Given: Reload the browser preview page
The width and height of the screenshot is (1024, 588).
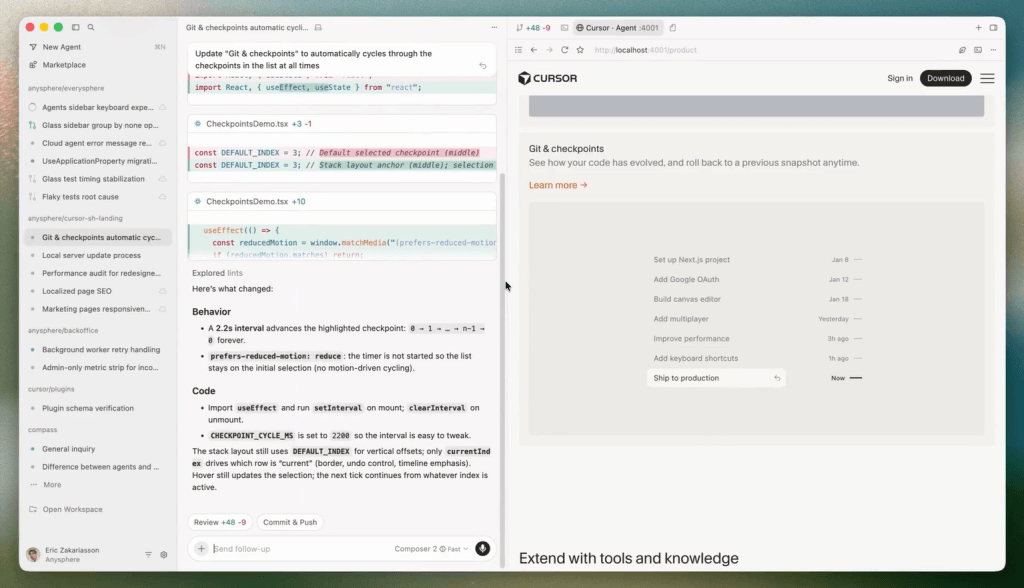Looking at the screenshot, I should pyautogui.click(x=565, y=50).
